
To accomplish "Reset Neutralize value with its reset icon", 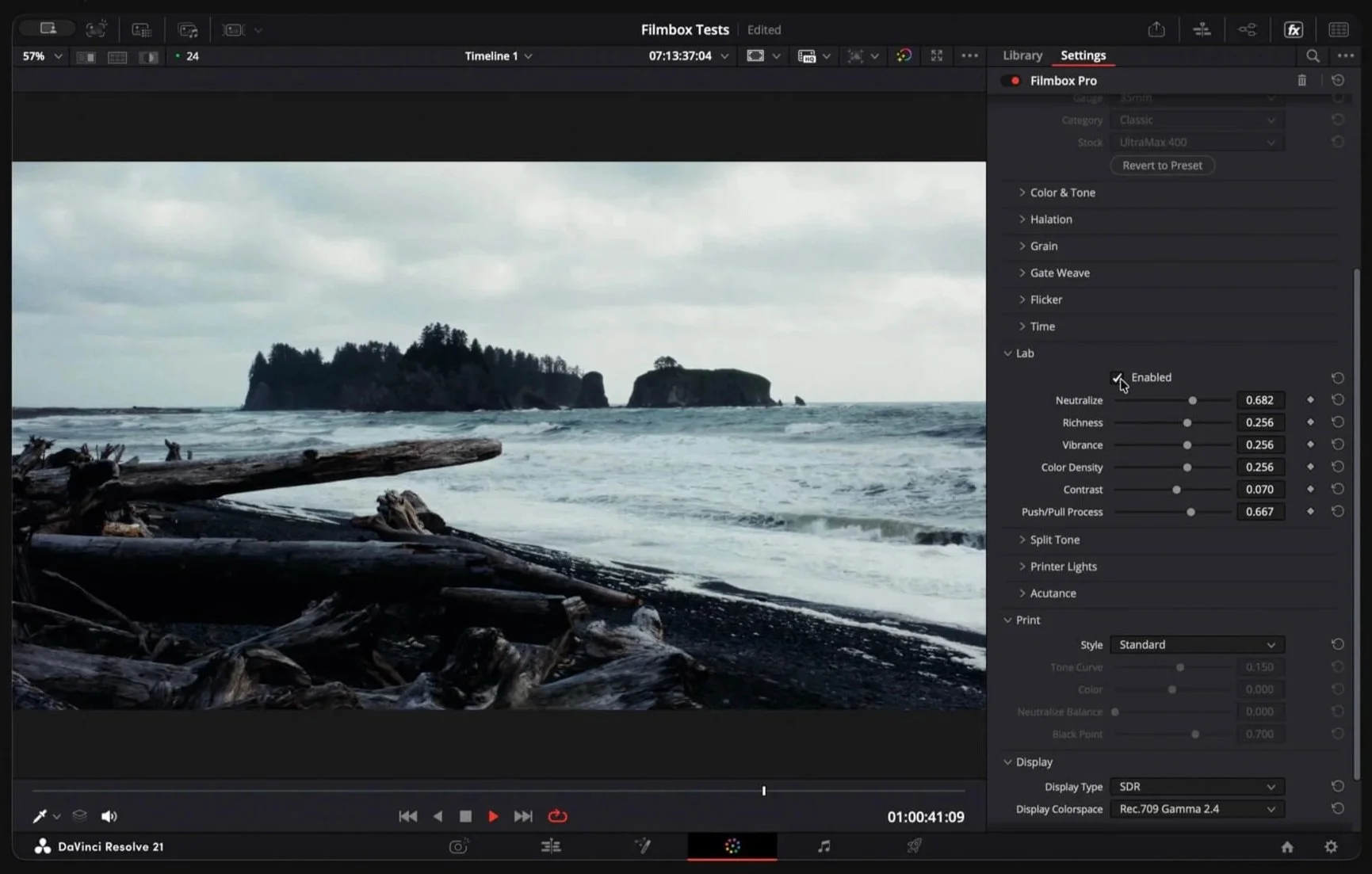I will click(x=1337, y=400).
